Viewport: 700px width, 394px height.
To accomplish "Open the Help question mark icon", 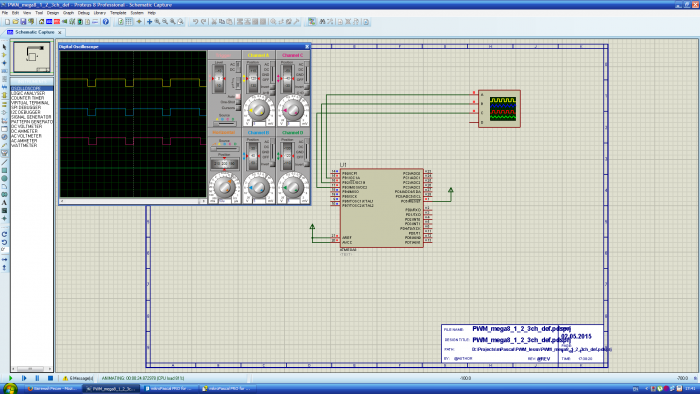I will (106, 21).
